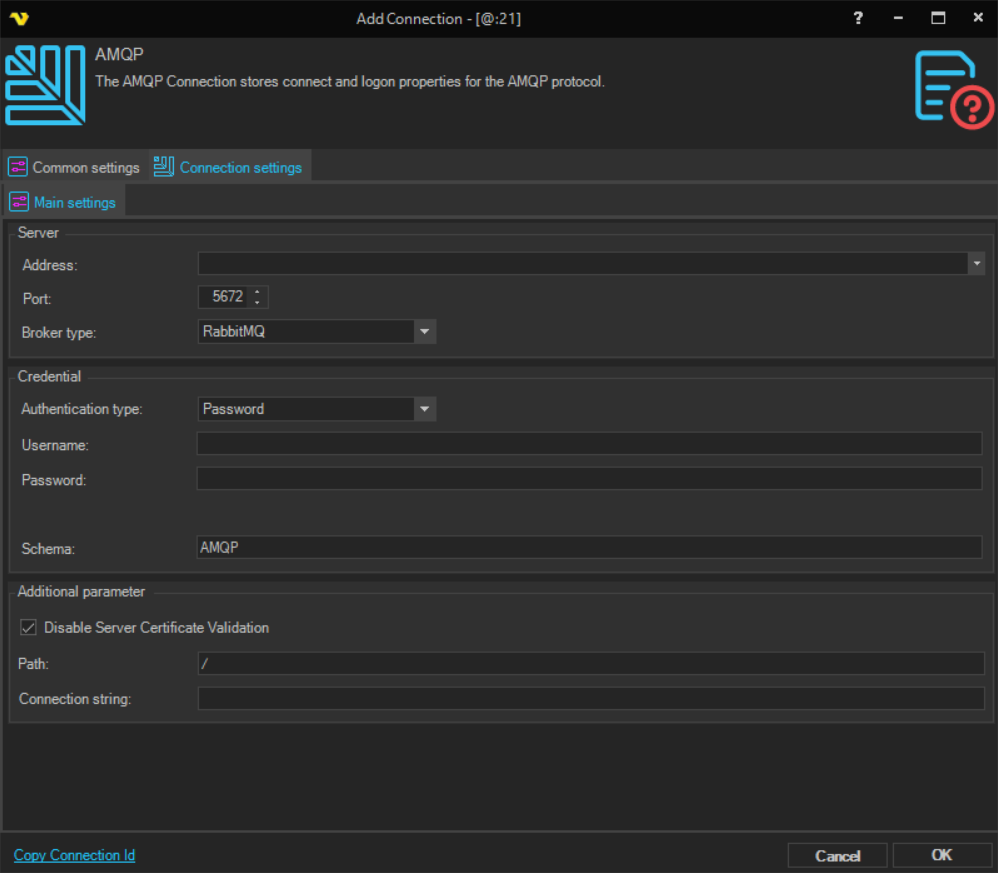Click the AMQP logo icon in header
The height and width of the screenshot is (873, 998).
pyautogui.click(x=45, y=86)
